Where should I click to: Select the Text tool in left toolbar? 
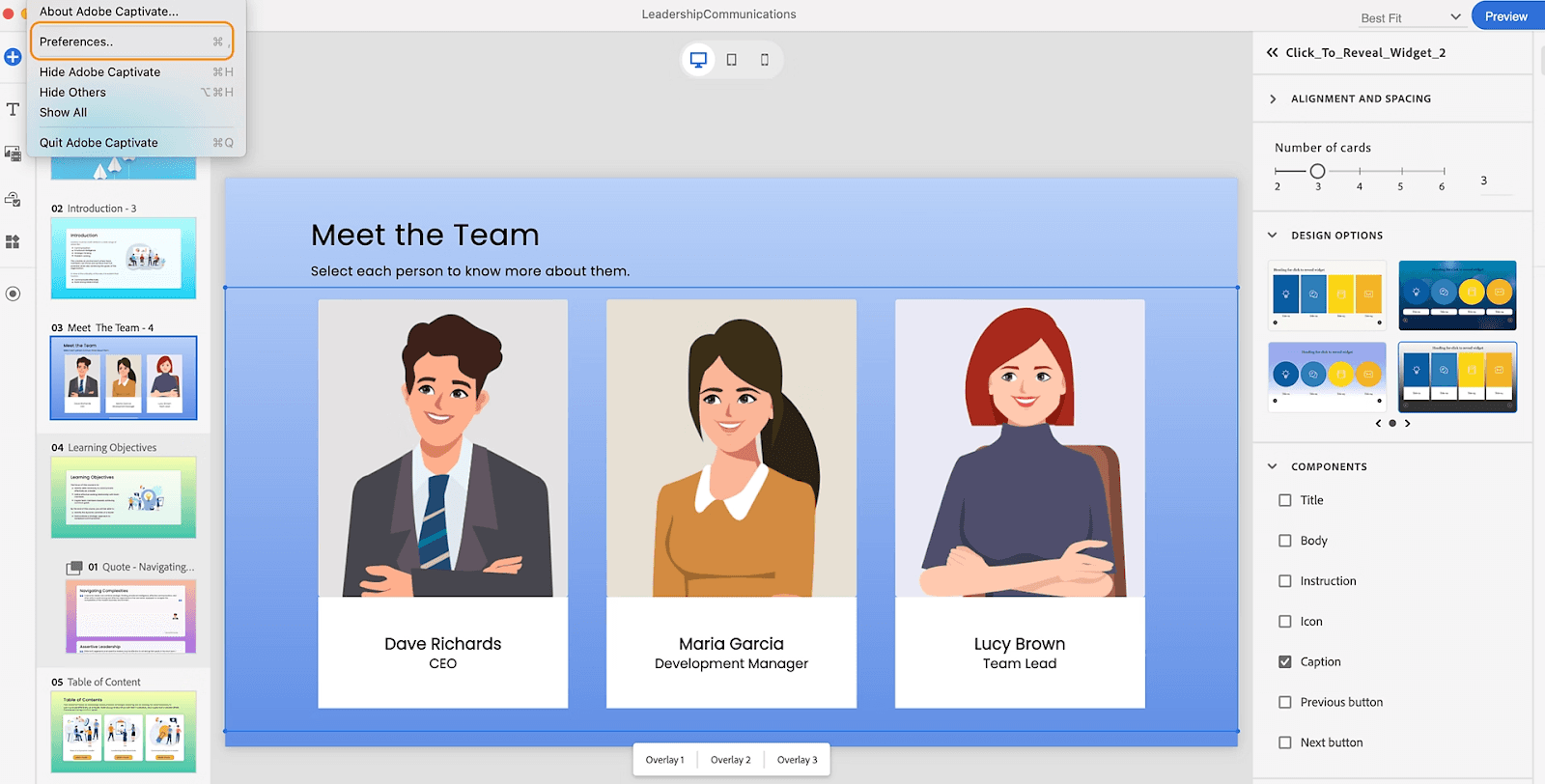(x=13, y=109)
